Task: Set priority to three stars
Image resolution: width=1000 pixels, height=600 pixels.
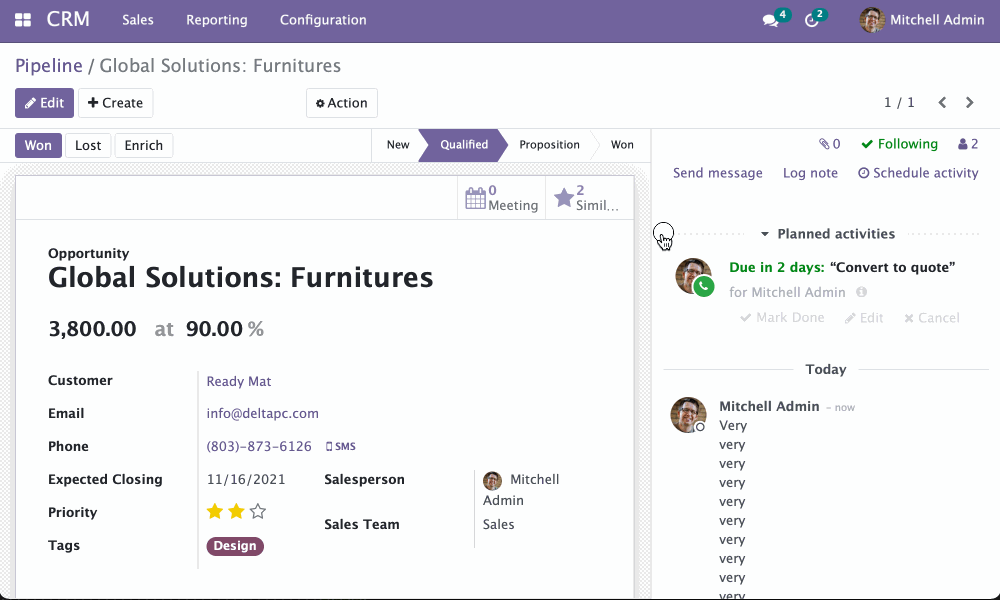Action: (257, 512)
